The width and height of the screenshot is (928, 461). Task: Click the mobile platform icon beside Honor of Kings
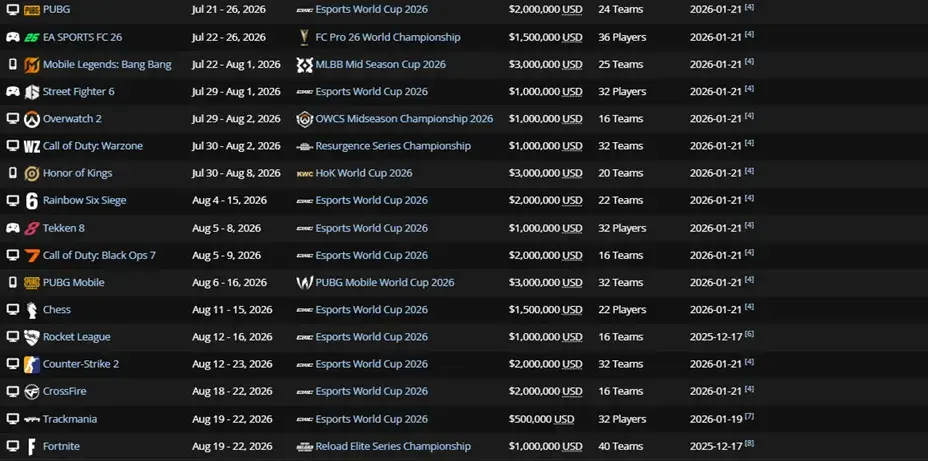[x=12, y=173]
